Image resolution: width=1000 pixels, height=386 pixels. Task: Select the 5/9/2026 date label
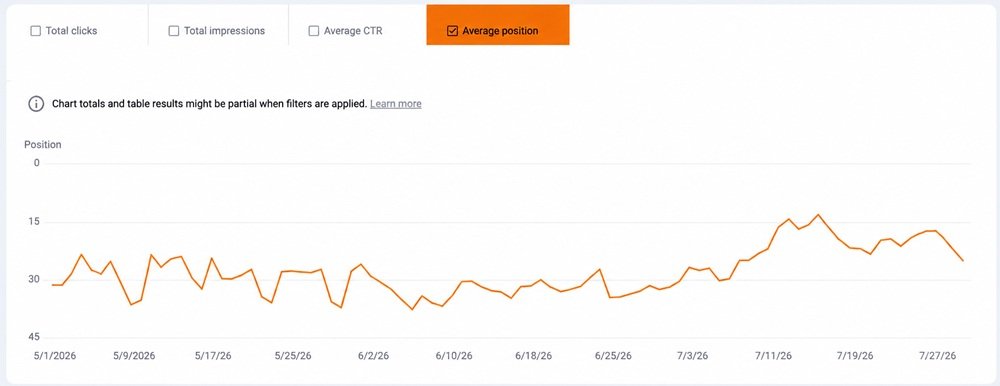tap(134, 356)
